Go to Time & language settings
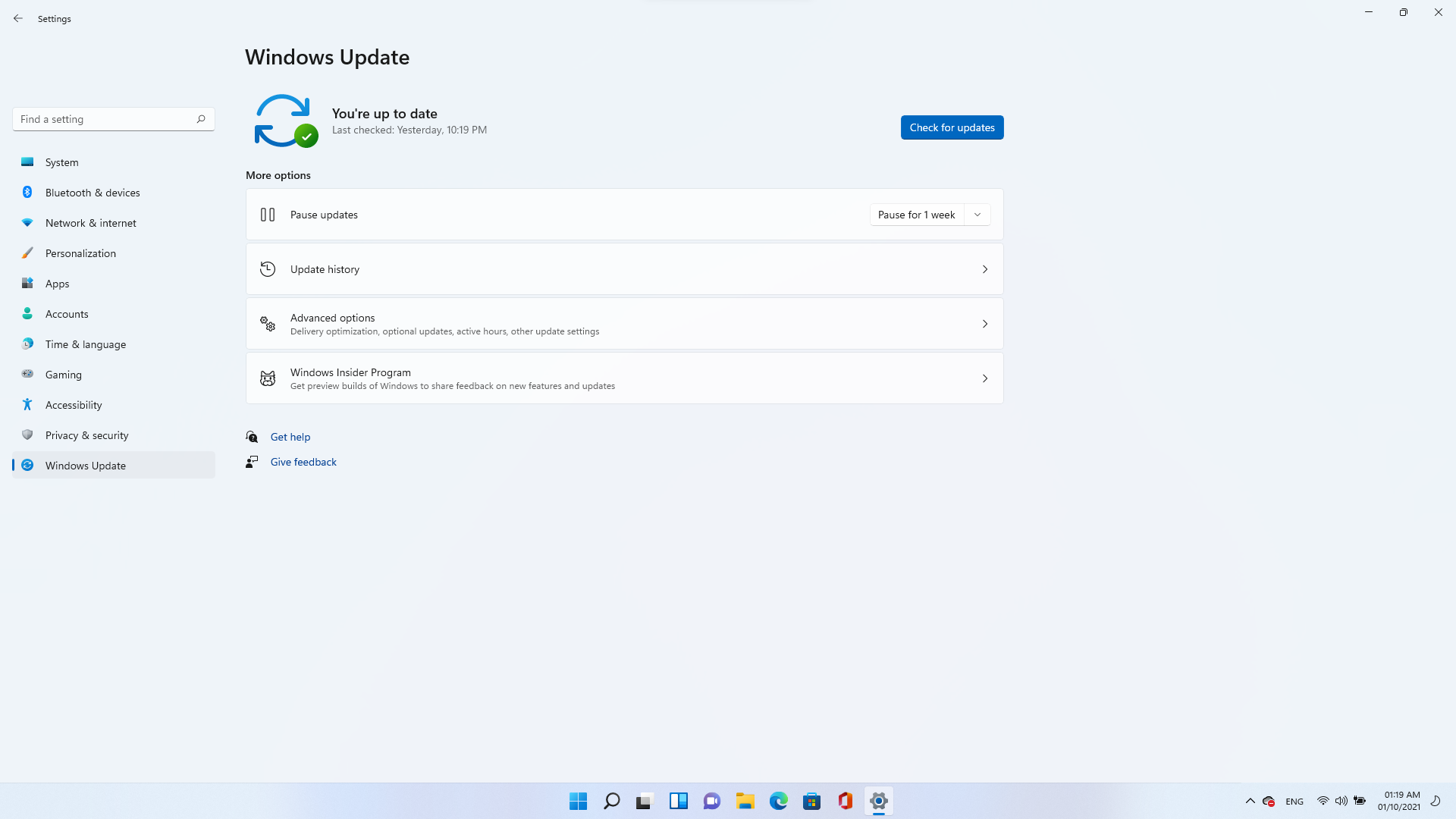 114,344
